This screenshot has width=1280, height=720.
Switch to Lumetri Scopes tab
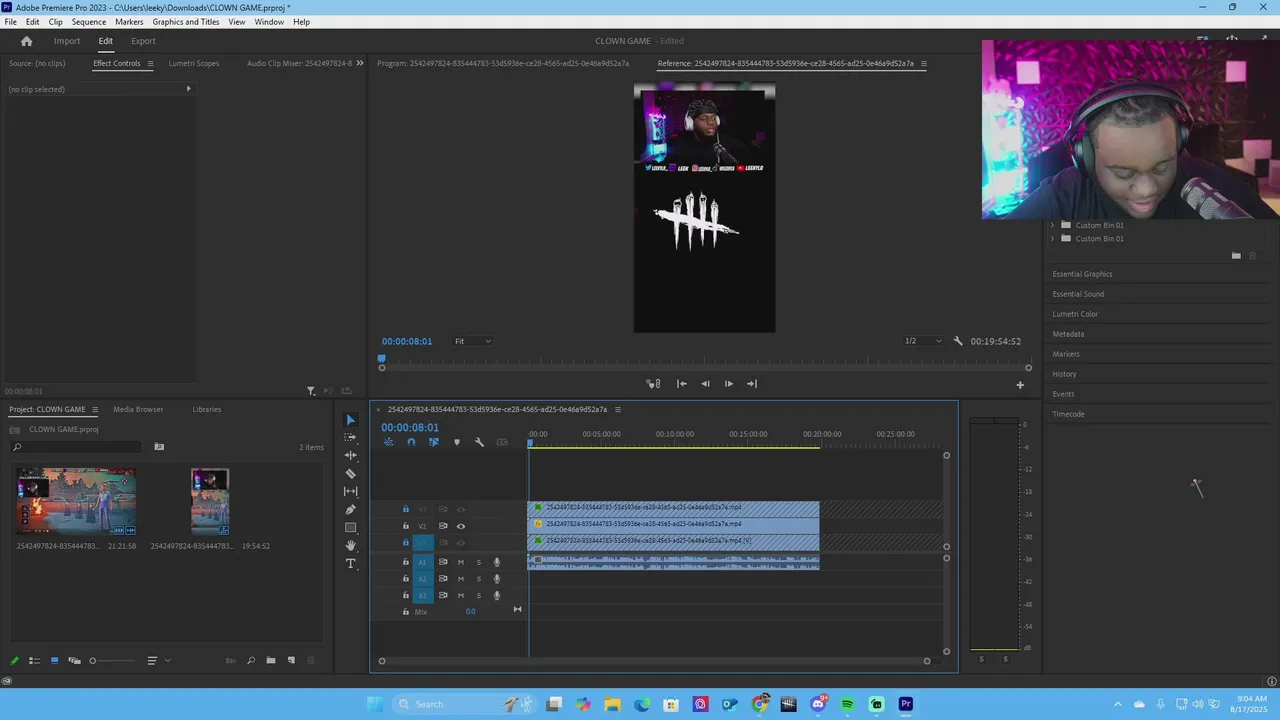[194, 63]
